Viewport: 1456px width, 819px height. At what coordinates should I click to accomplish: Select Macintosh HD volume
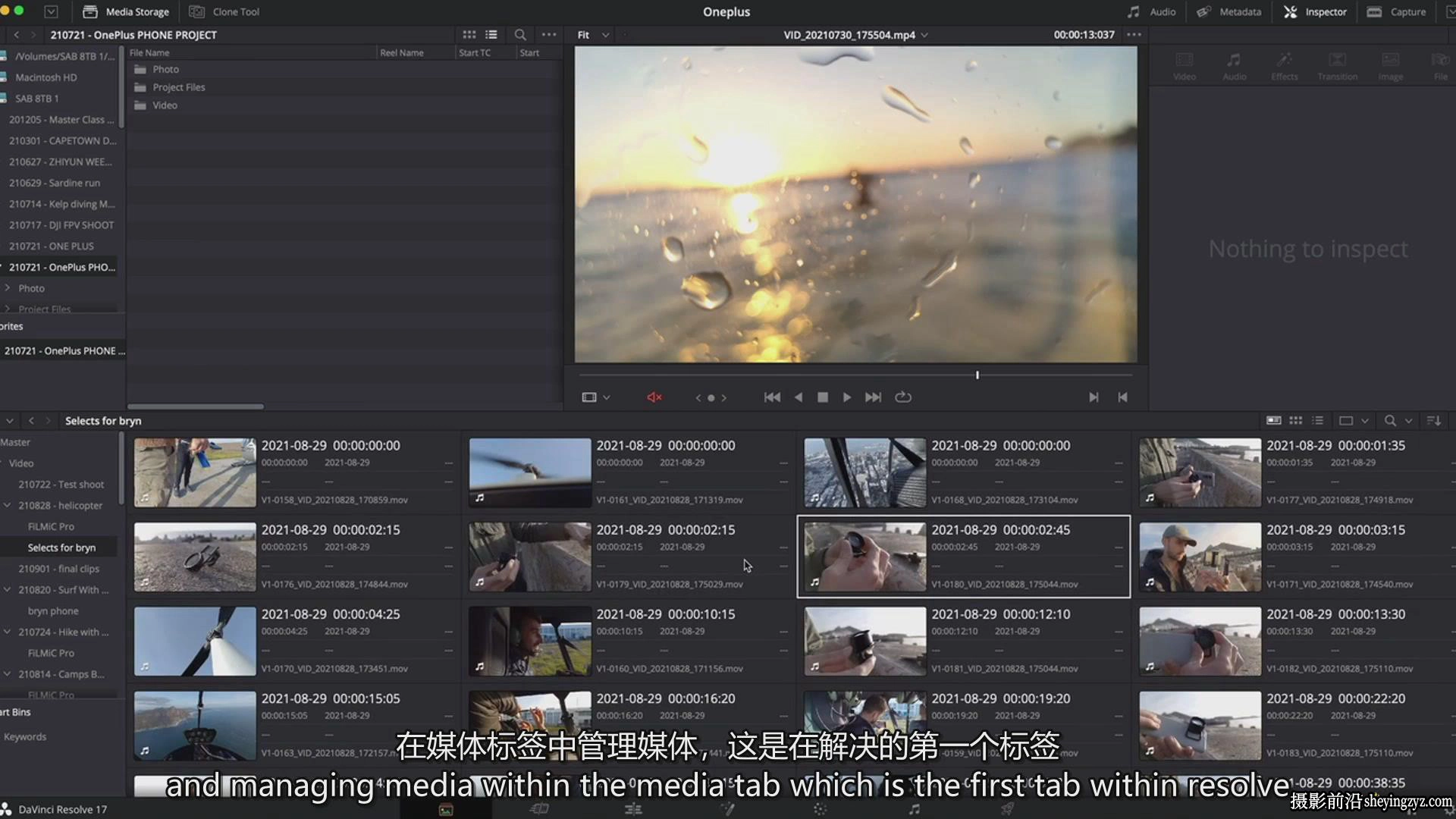point(45,77)
